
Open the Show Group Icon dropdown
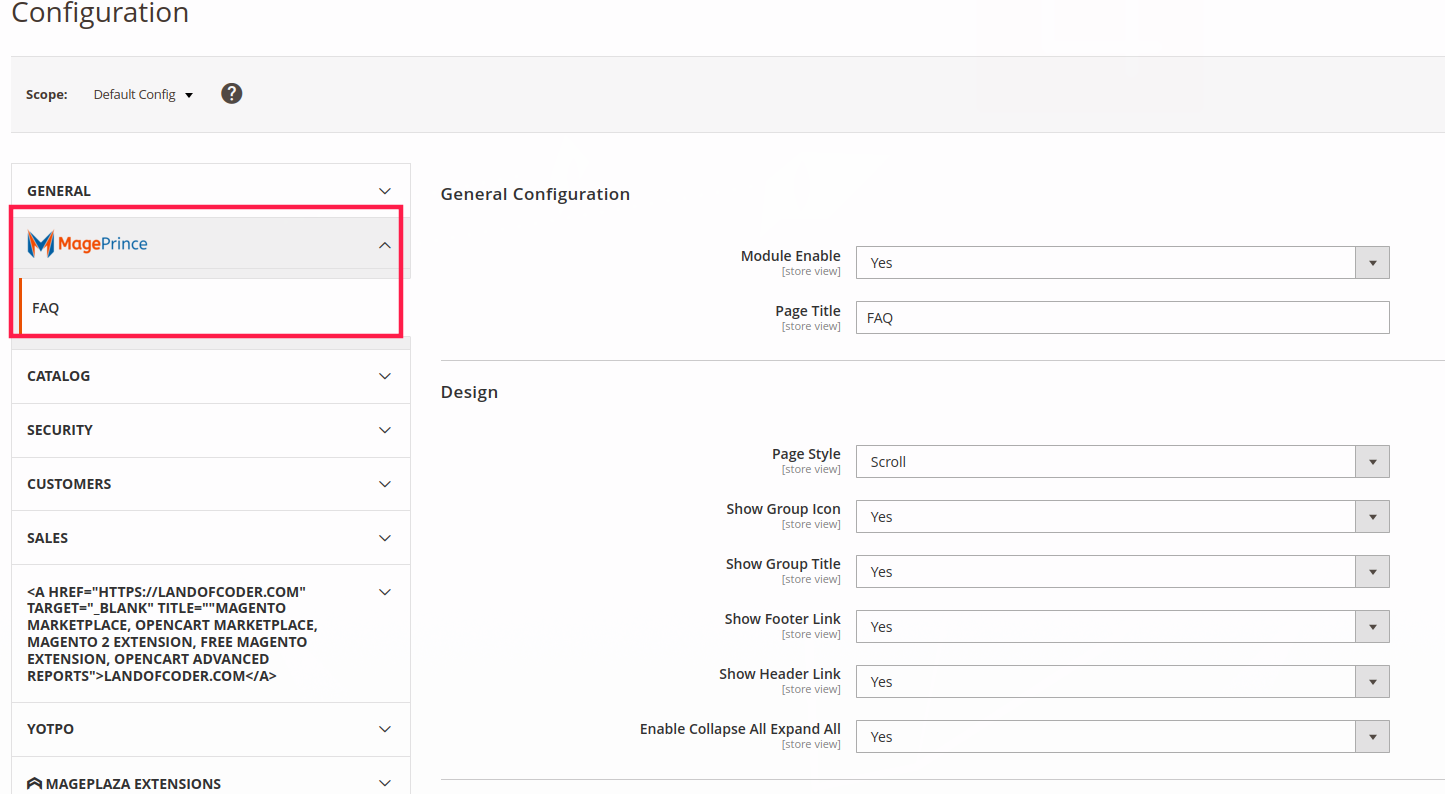1122,517
